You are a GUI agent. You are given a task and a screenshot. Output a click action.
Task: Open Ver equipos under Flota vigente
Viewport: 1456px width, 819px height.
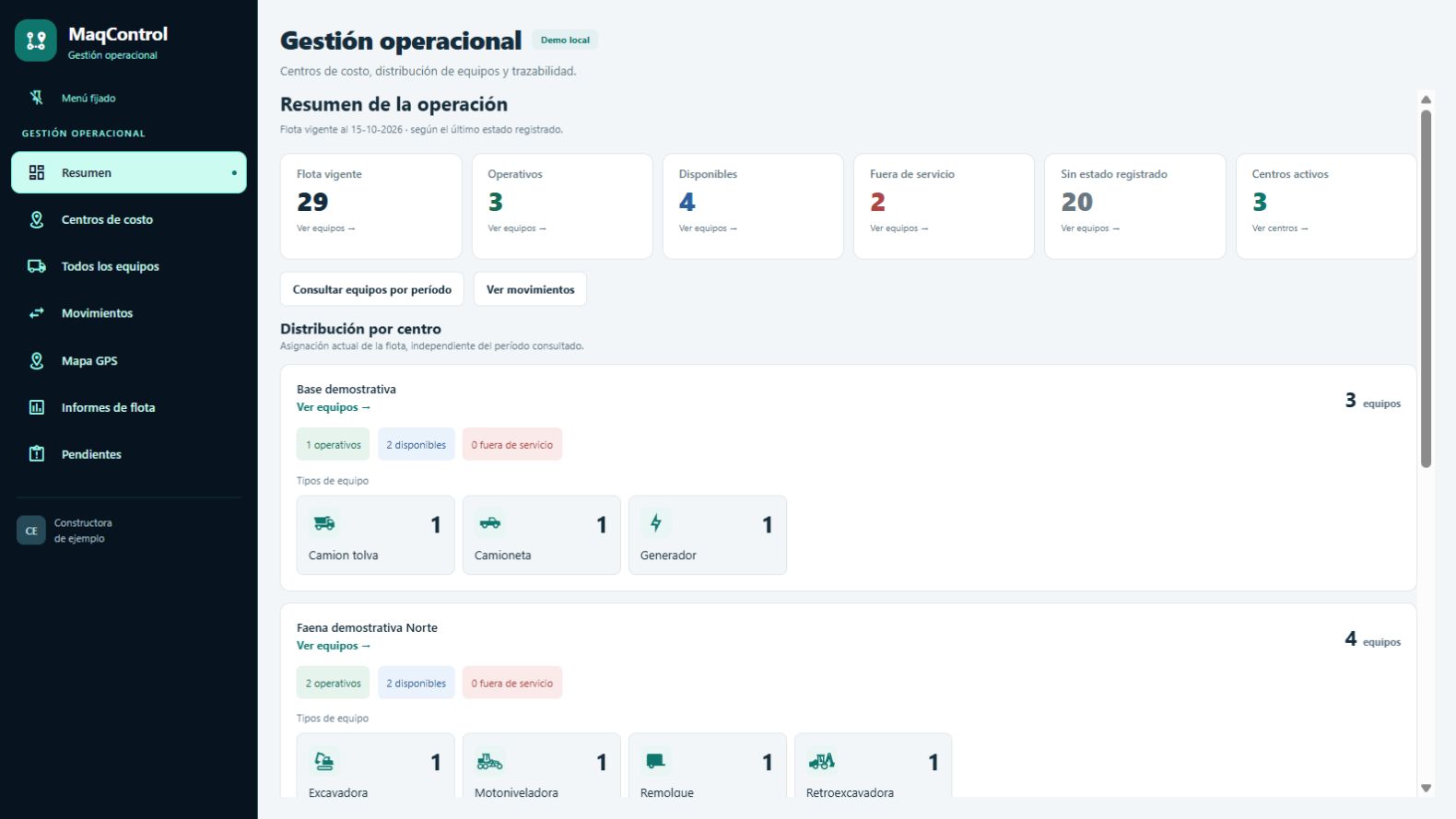tap(325, 228)
